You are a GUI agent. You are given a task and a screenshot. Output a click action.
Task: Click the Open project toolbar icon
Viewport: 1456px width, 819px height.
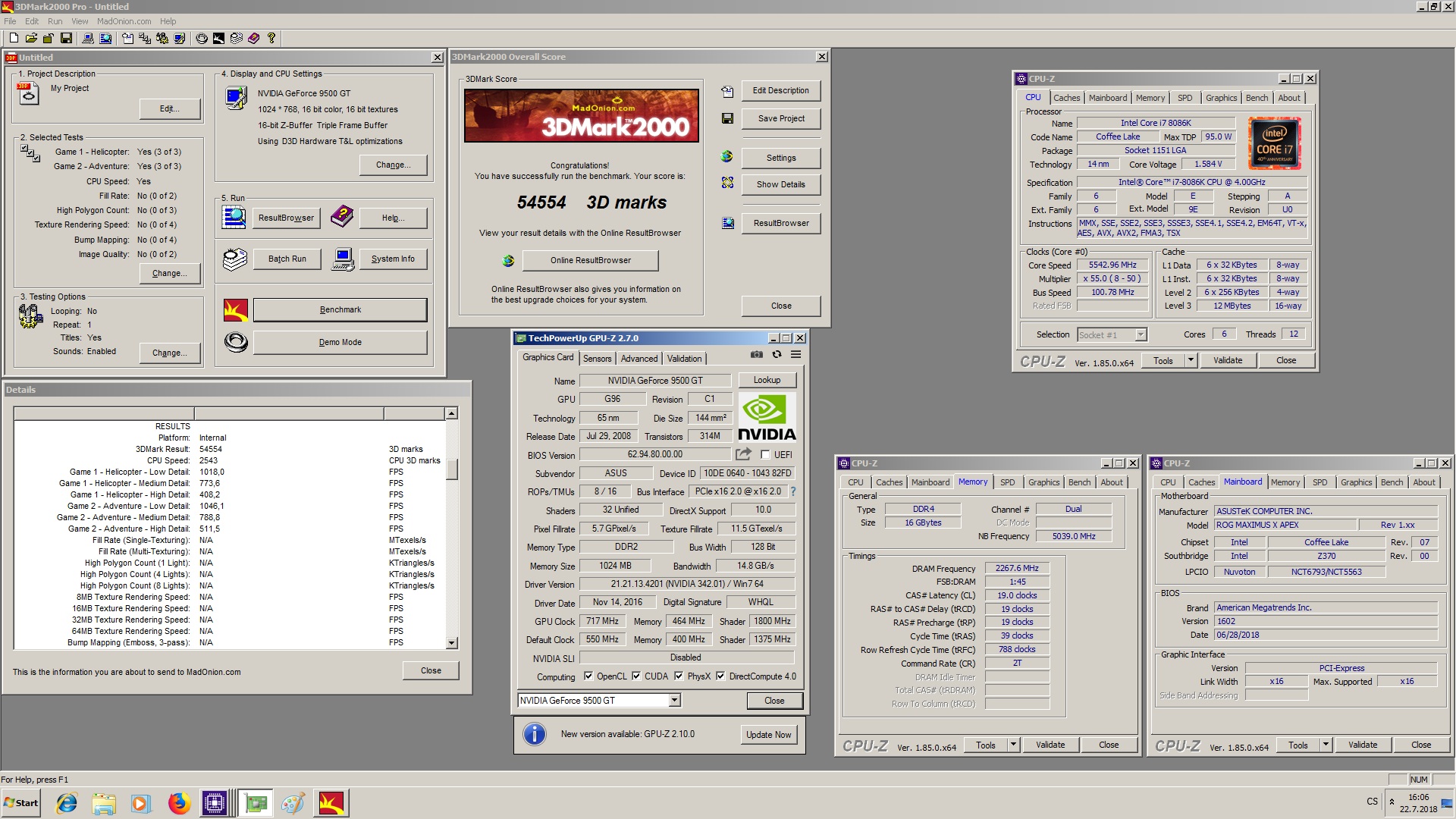tap(31, 38)
